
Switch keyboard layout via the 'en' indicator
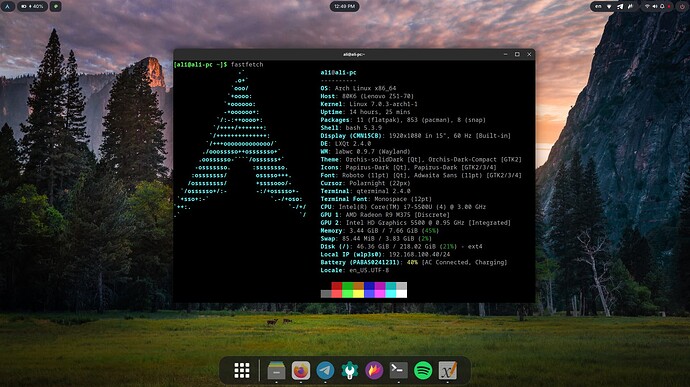click(598, 6)
